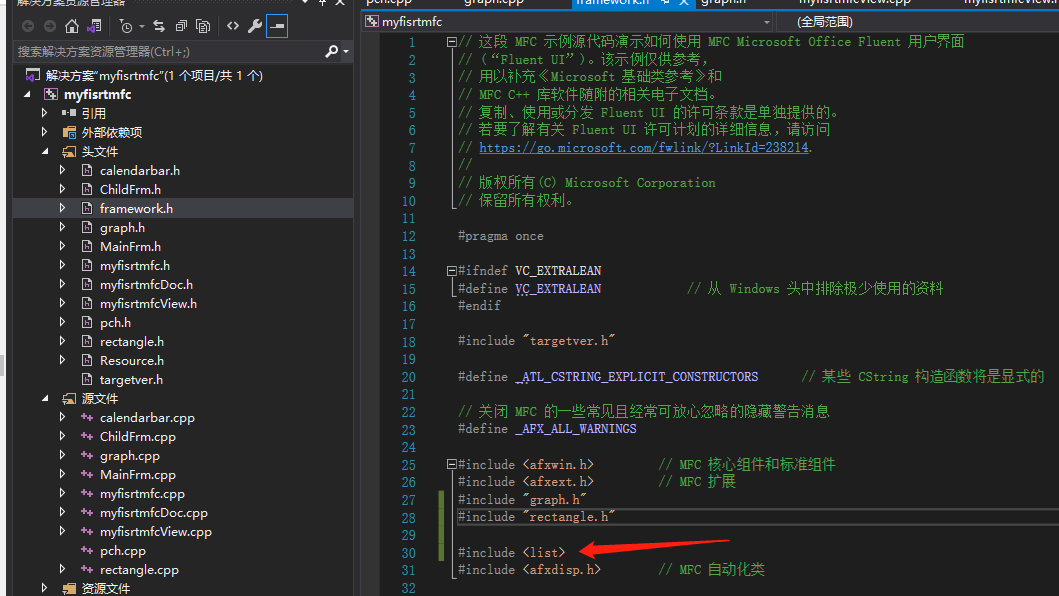Expand the graph.h tree node
Screen dimensions: 1059x596
(62, 228)
